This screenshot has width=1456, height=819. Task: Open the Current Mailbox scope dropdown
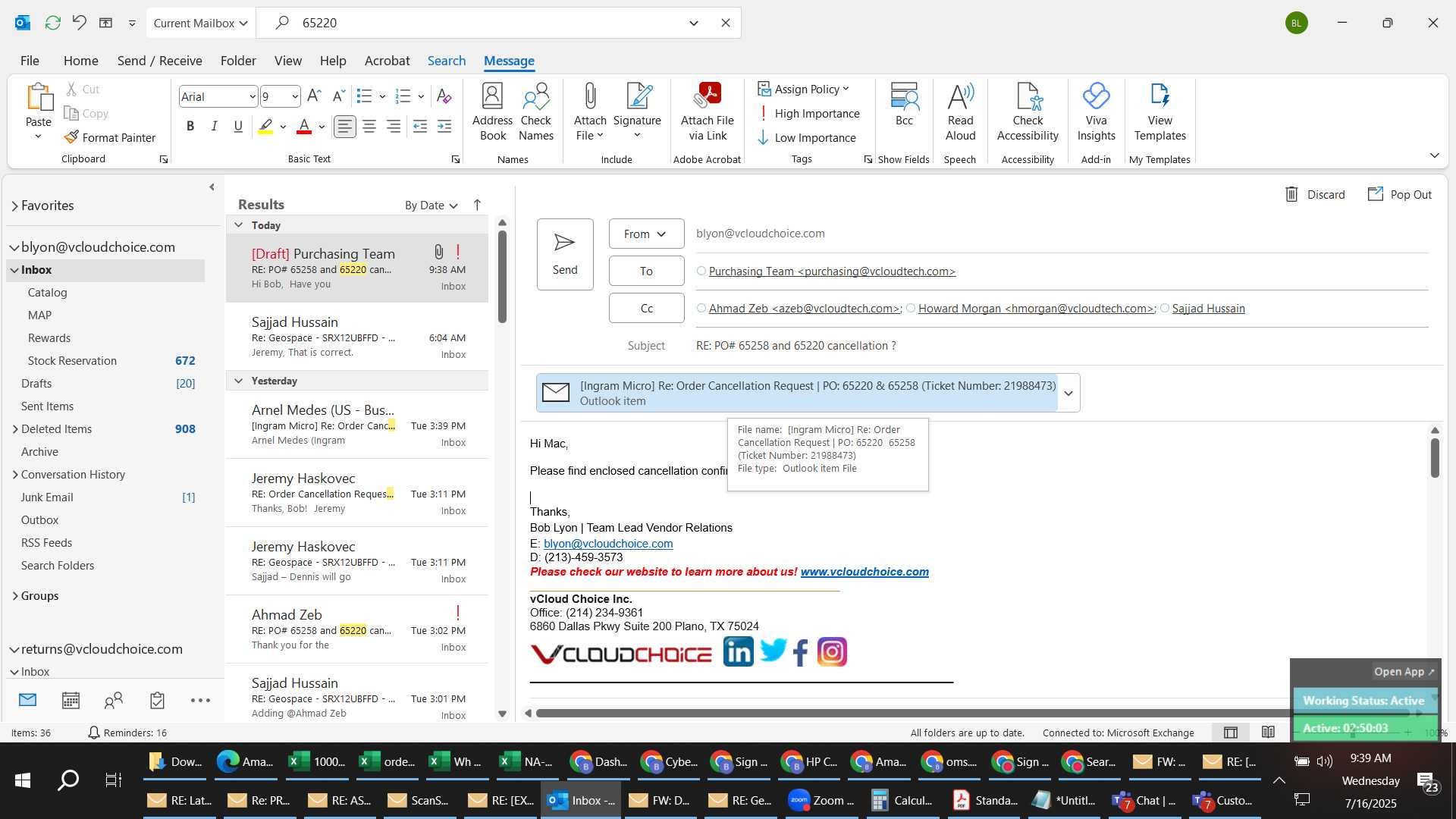(201, 24)
